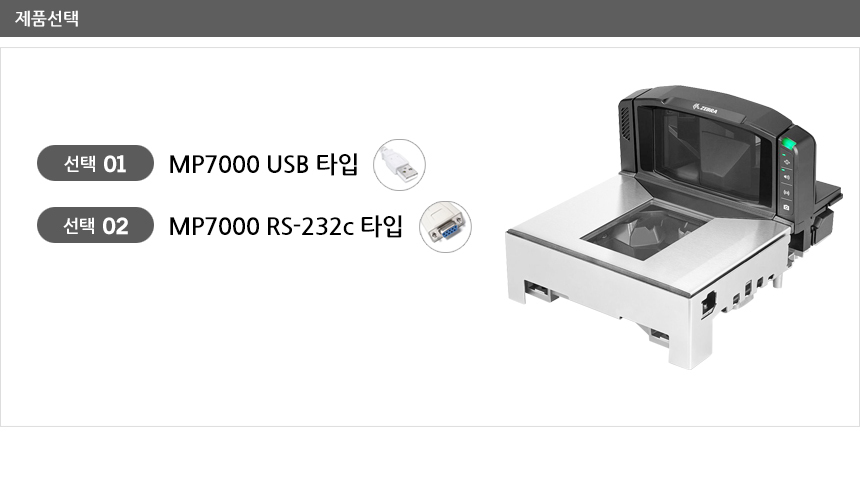Click the diamond scale-zero icon on scanner
This screenshot has height=481, width=860.
pyautogui.click(x=787, y=162)
